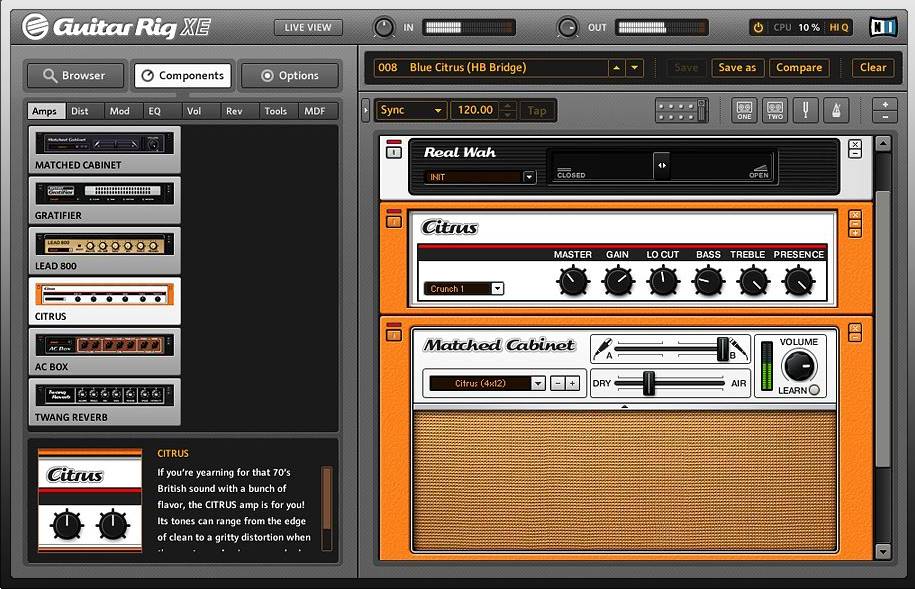Open the Sync mode dropdown
The image size is (915, 589).
pyautogui.click(x=410, y=110)
